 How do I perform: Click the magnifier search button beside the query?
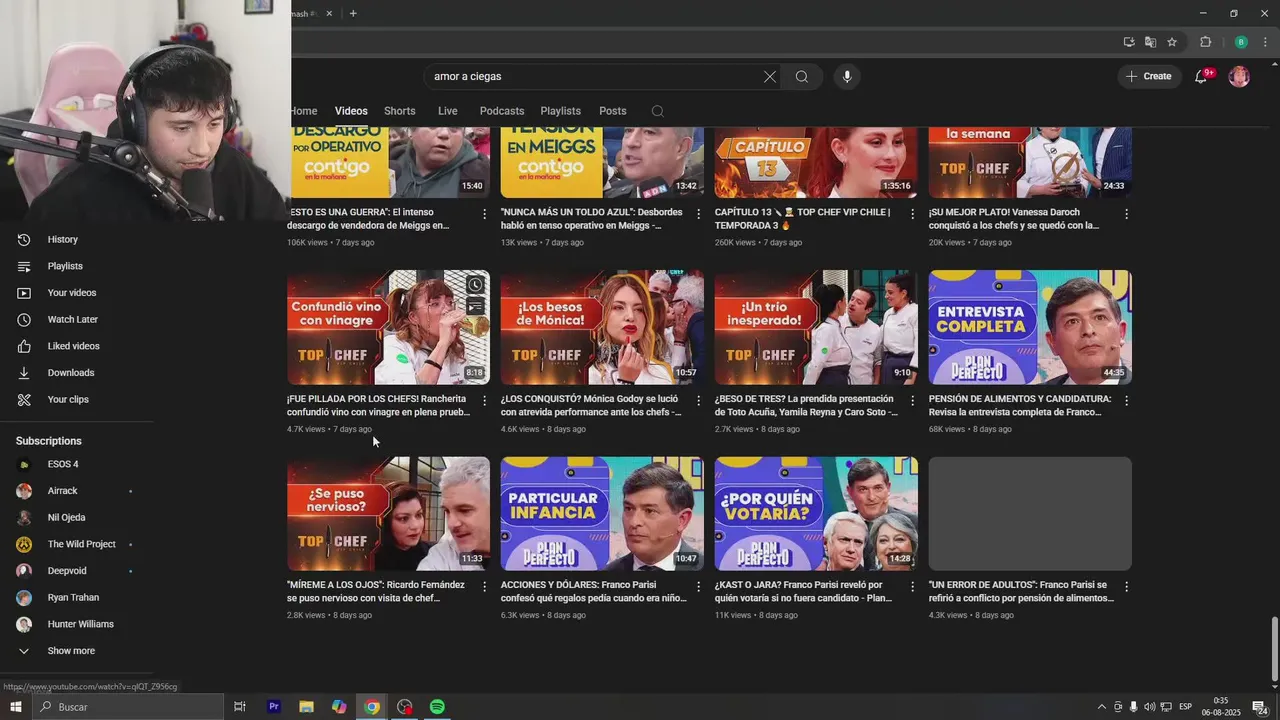tap(802, 77)
